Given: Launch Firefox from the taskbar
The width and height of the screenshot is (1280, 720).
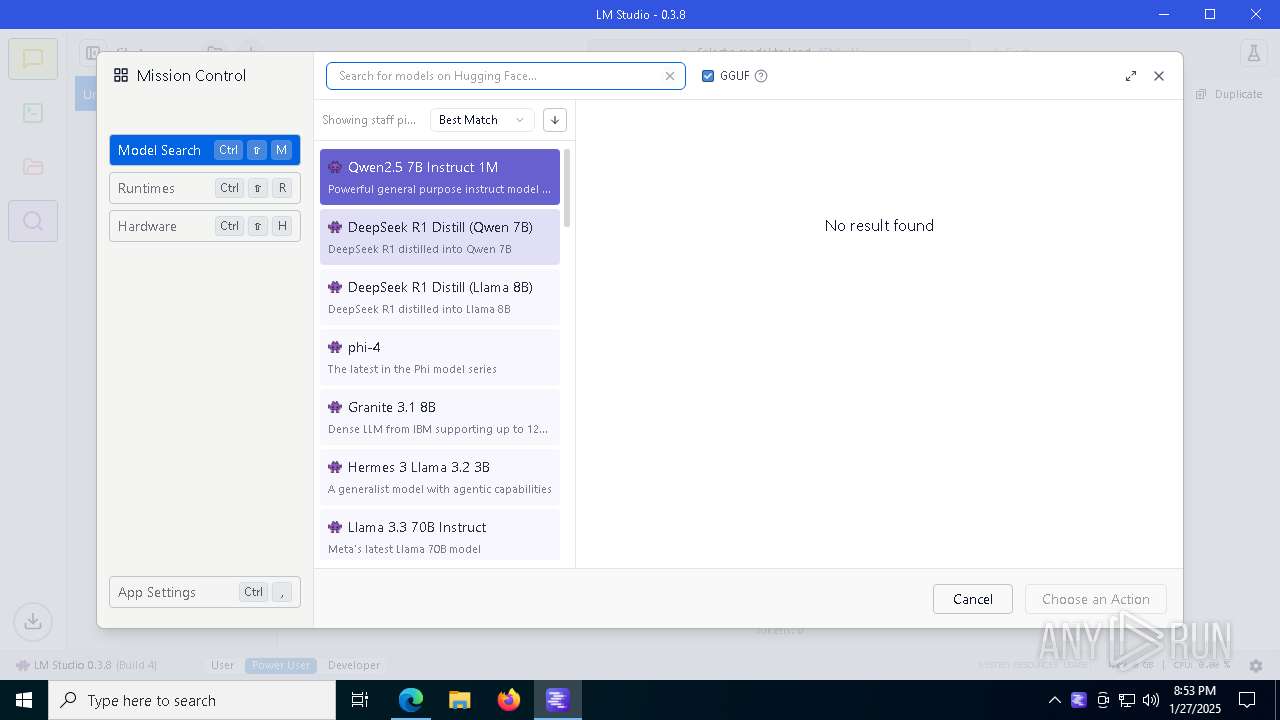Looking at the screenshot, I should (x=509, y=700).
